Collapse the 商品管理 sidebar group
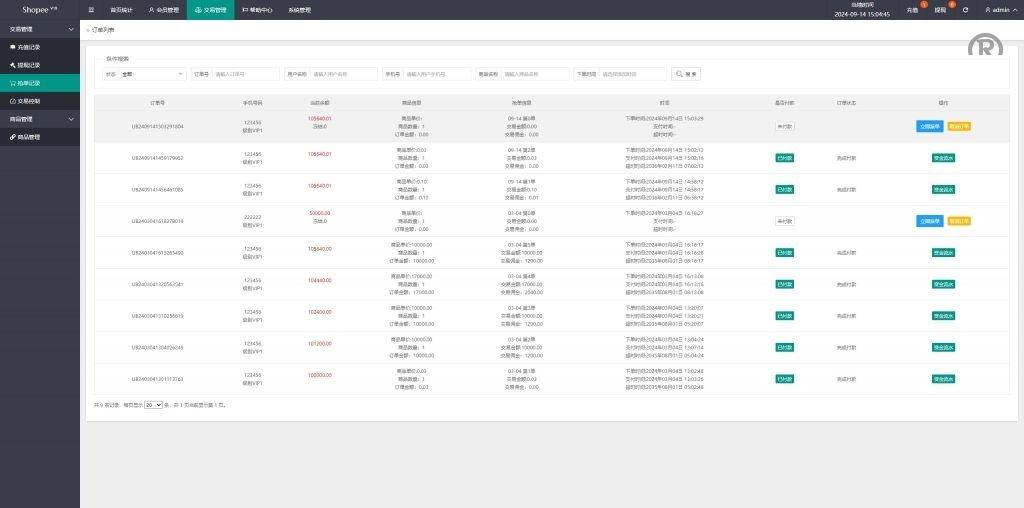1024x508 pixels. point(40,119)
